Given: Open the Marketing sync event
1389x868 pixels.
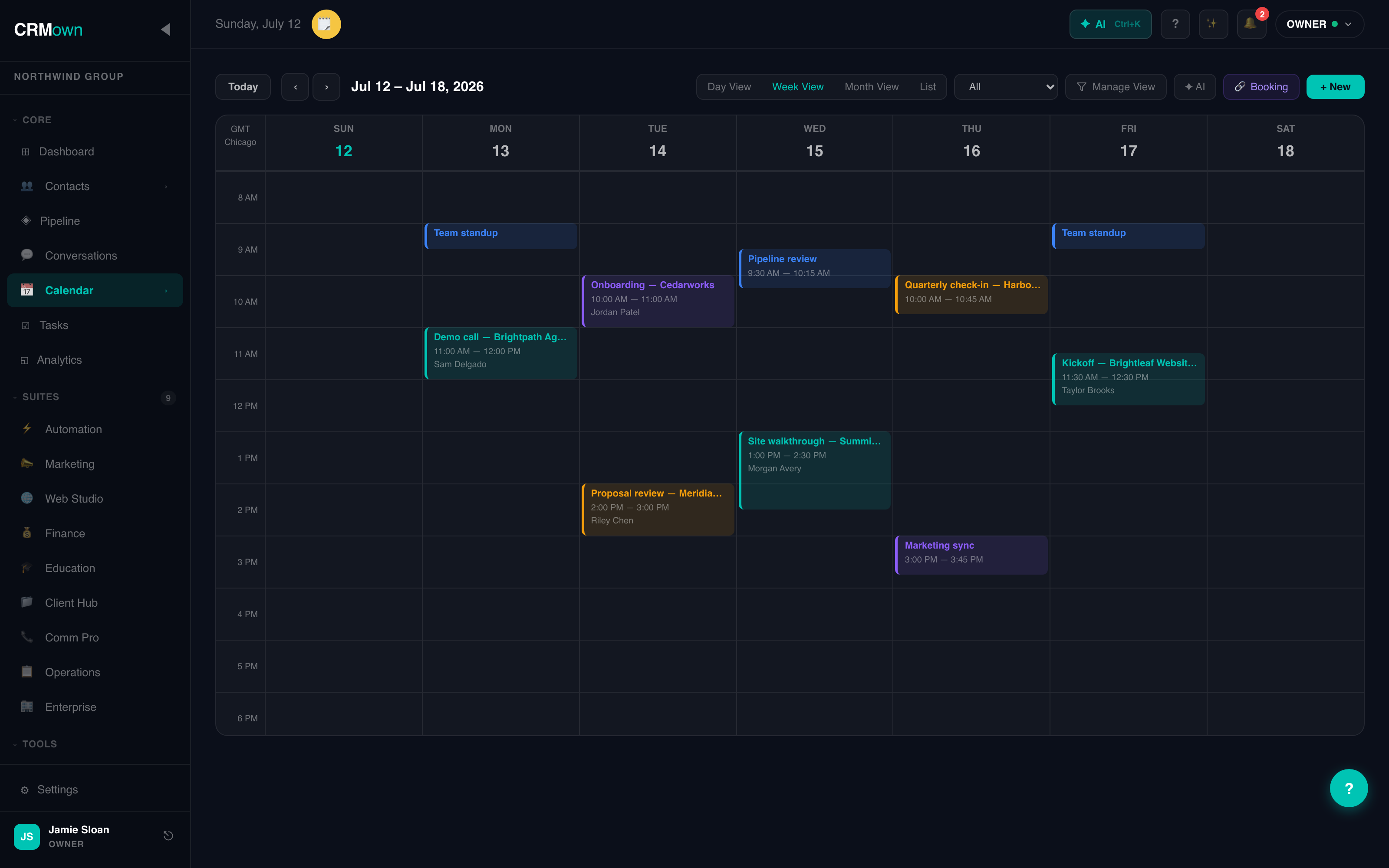Looking at the screenshot, I should coord(971,555).
